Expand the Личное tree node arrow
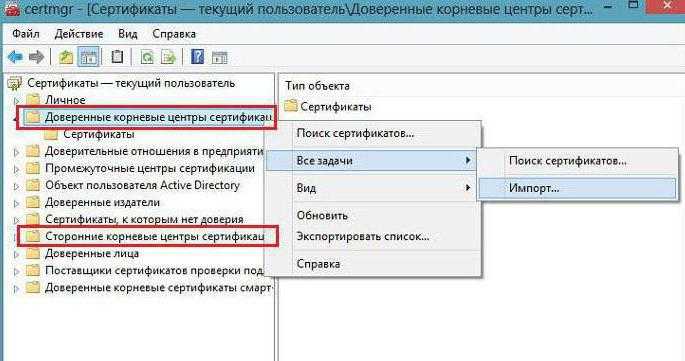This screenshot has height=361, width=685. (17, 101)
